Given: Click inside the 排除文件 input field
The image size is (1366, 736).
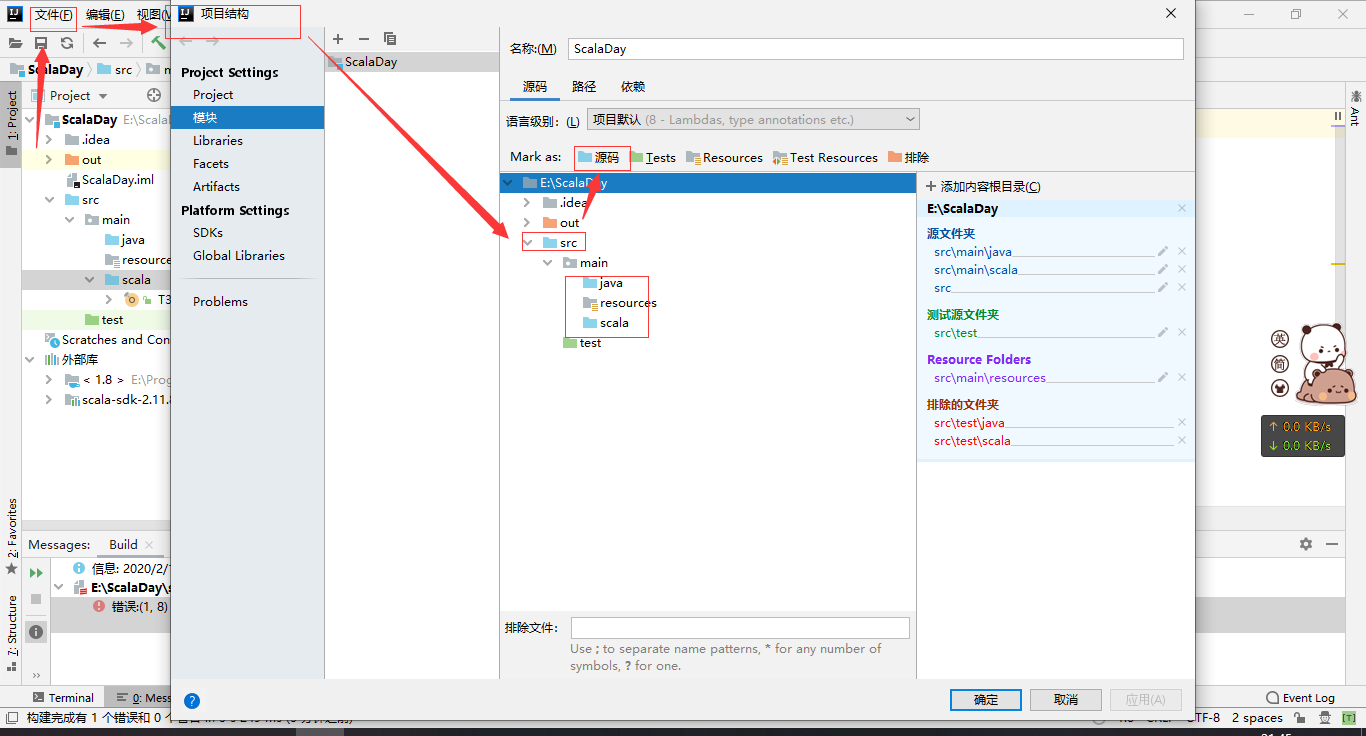Looking at the screenshot, I should click(740, 627).
